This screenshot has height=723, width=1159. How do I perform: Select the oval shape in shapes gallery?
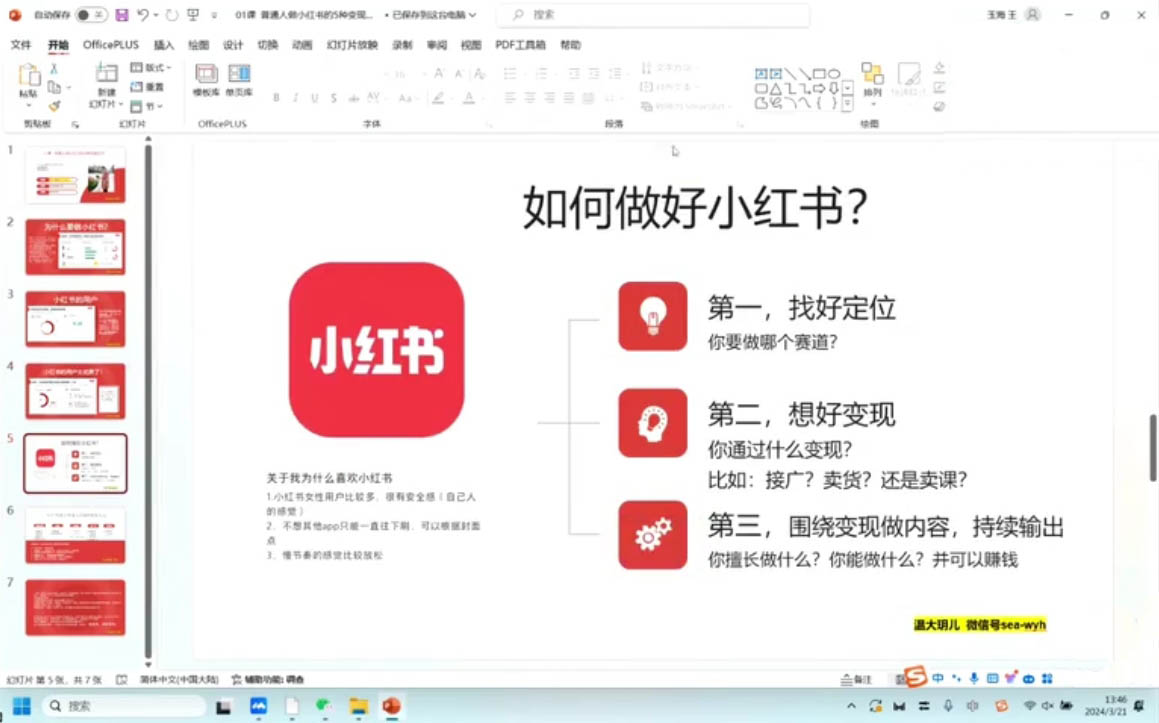[x=834, y=74]
